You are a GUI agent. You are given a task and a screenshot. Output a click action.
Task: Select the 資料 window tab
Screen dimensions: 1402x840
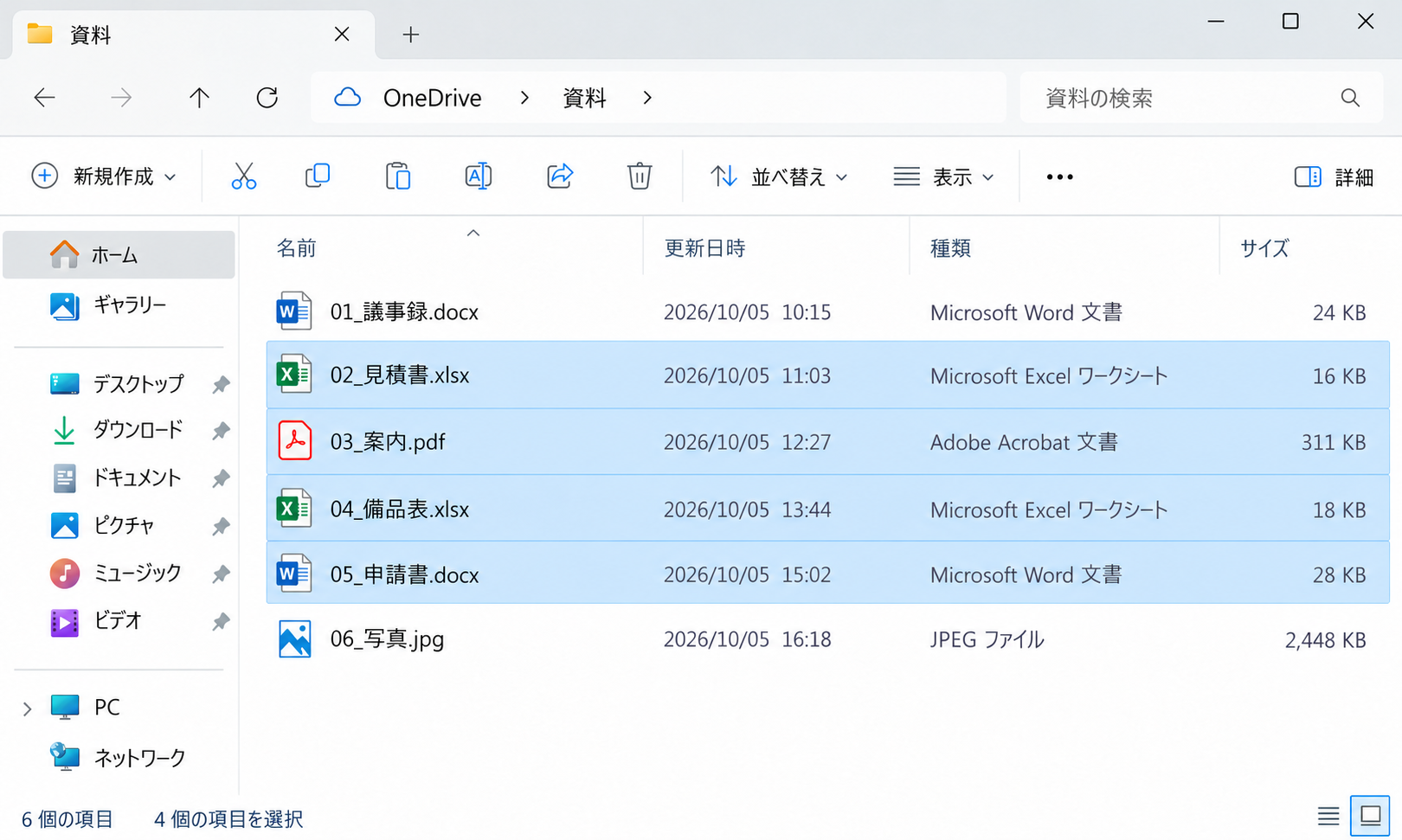point(192,35)
